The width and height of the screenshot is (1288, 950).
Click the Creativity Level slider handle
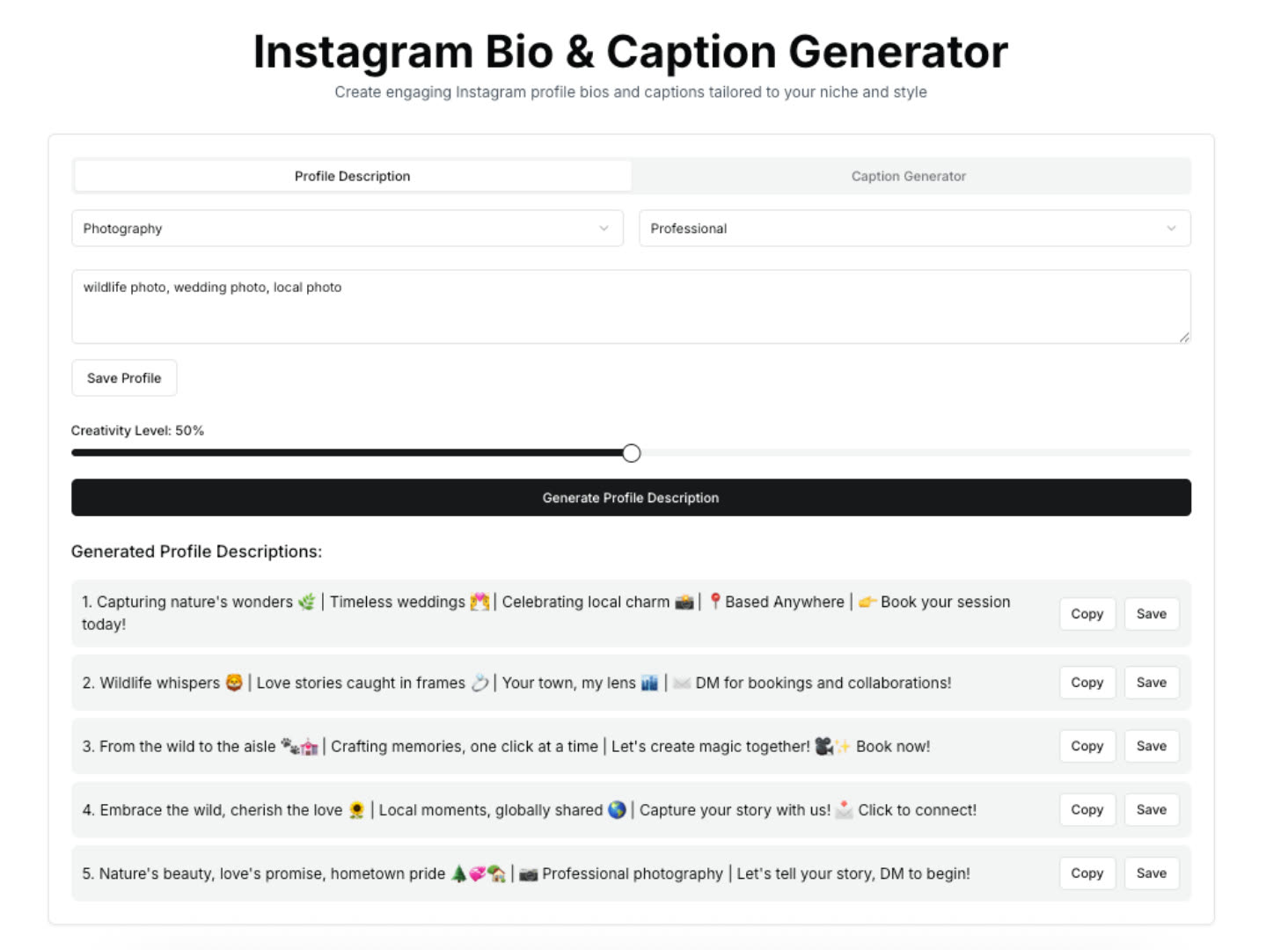pyautogui.click(x=631, y=453)
